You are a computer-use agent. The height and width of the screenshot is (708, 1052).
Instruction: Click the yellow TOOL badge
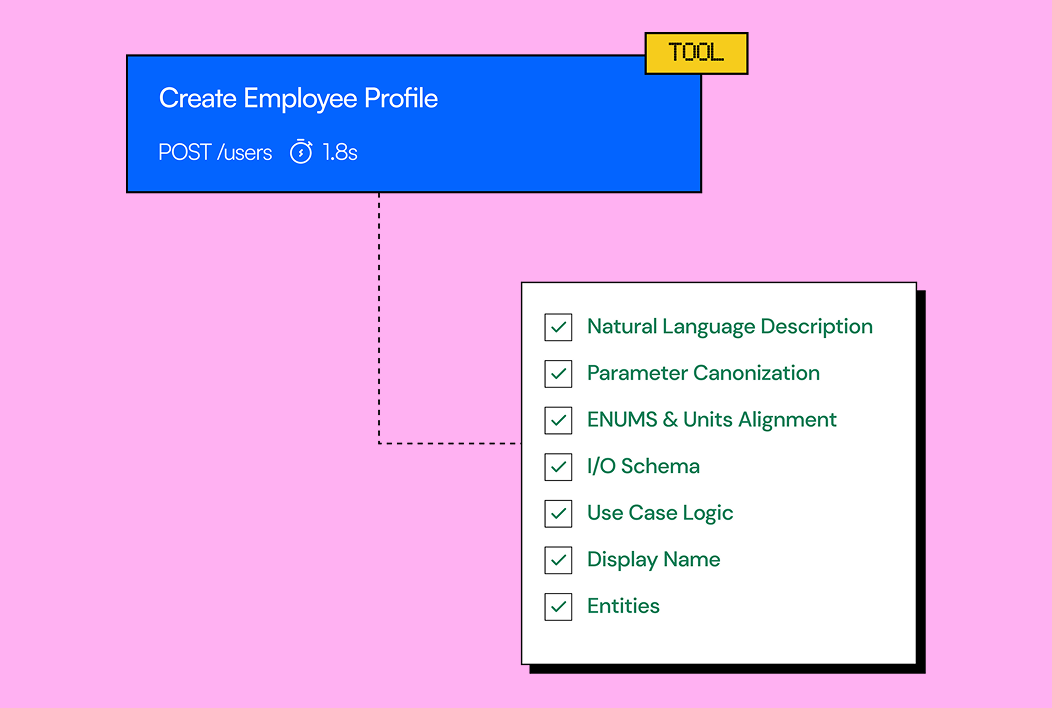[x=696, y=53]
